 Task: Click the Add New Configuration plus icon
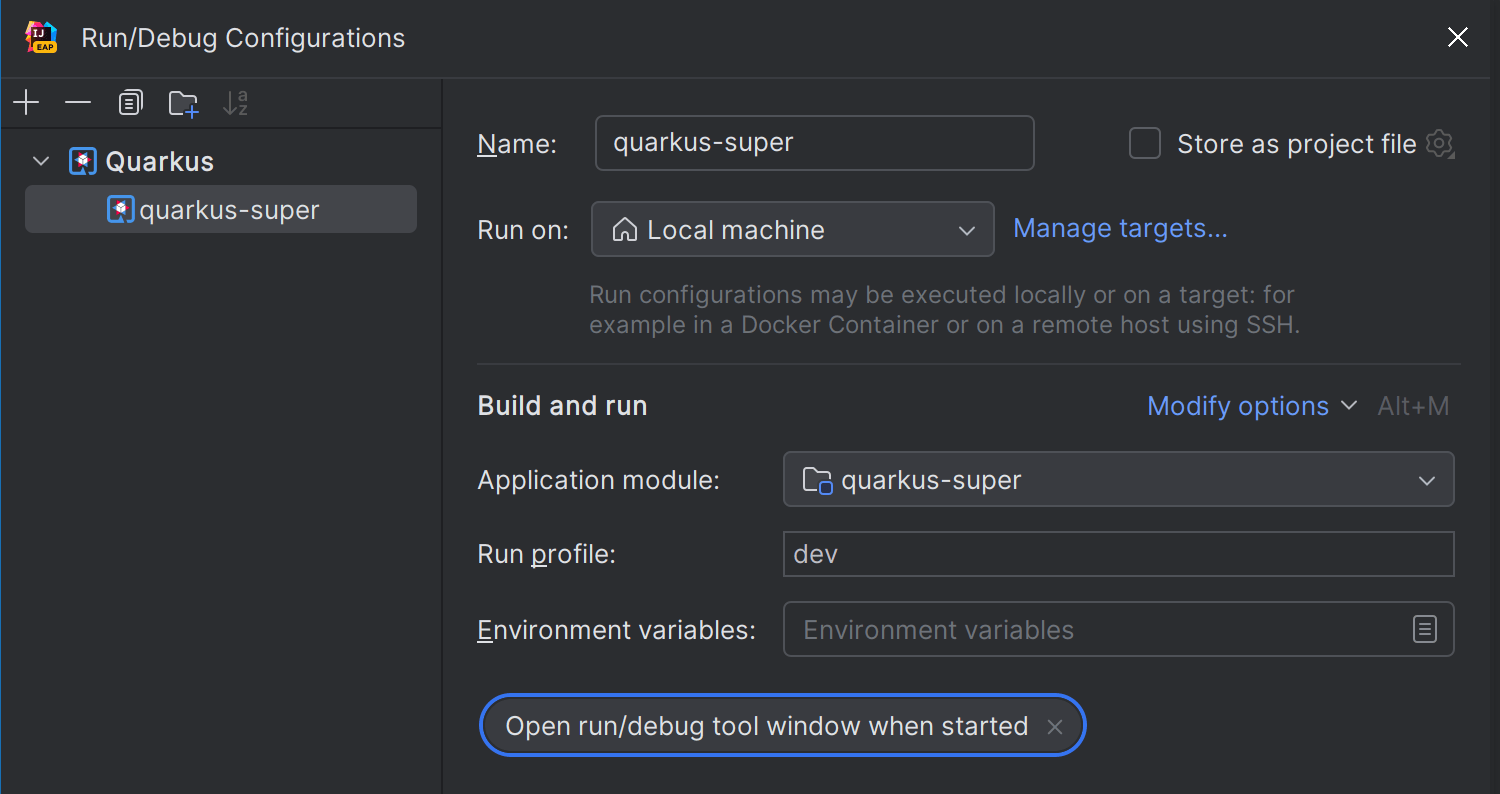coord(26,103)
